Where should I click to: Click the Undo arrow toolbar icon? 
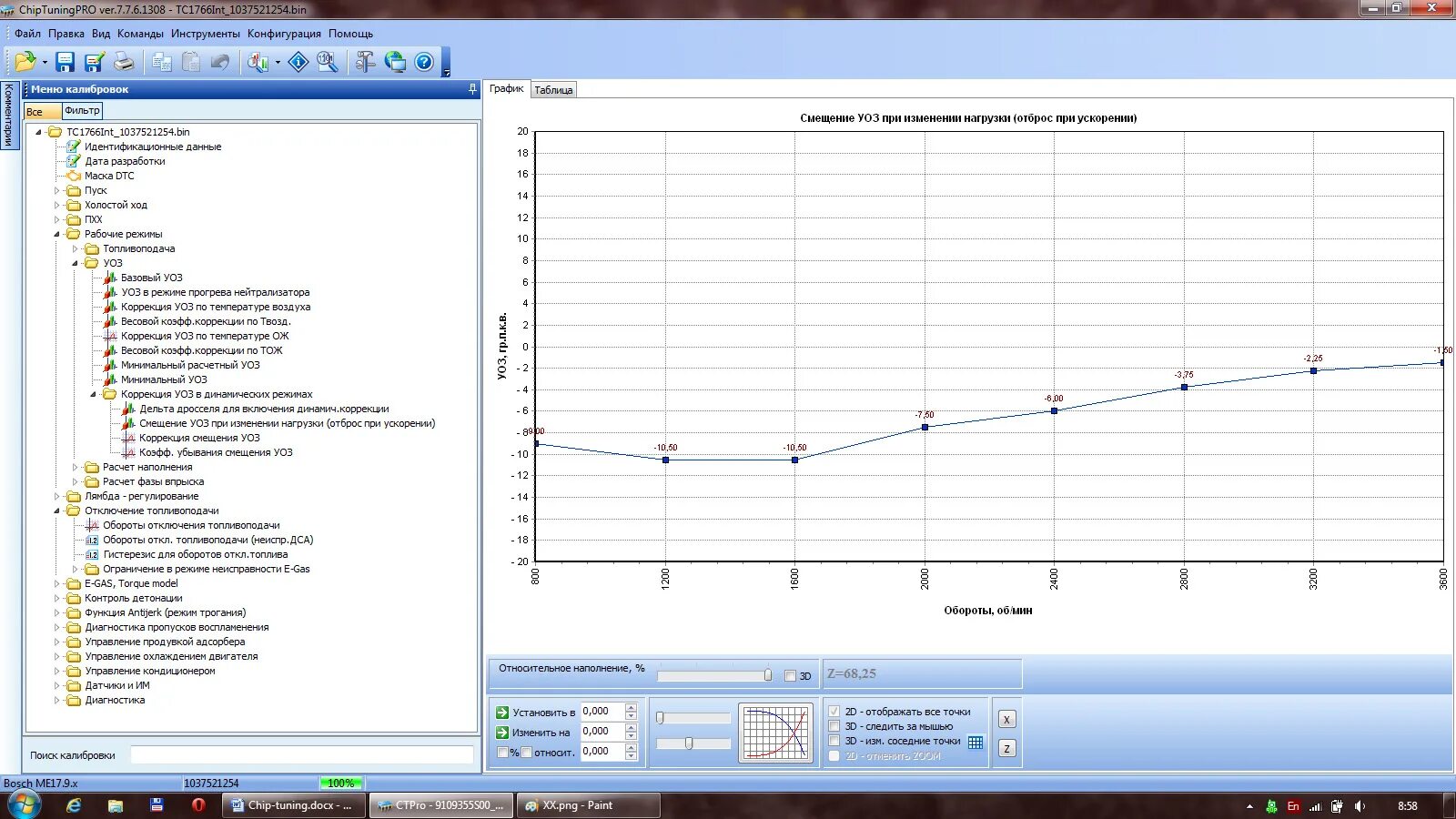(x=220, y=62)
